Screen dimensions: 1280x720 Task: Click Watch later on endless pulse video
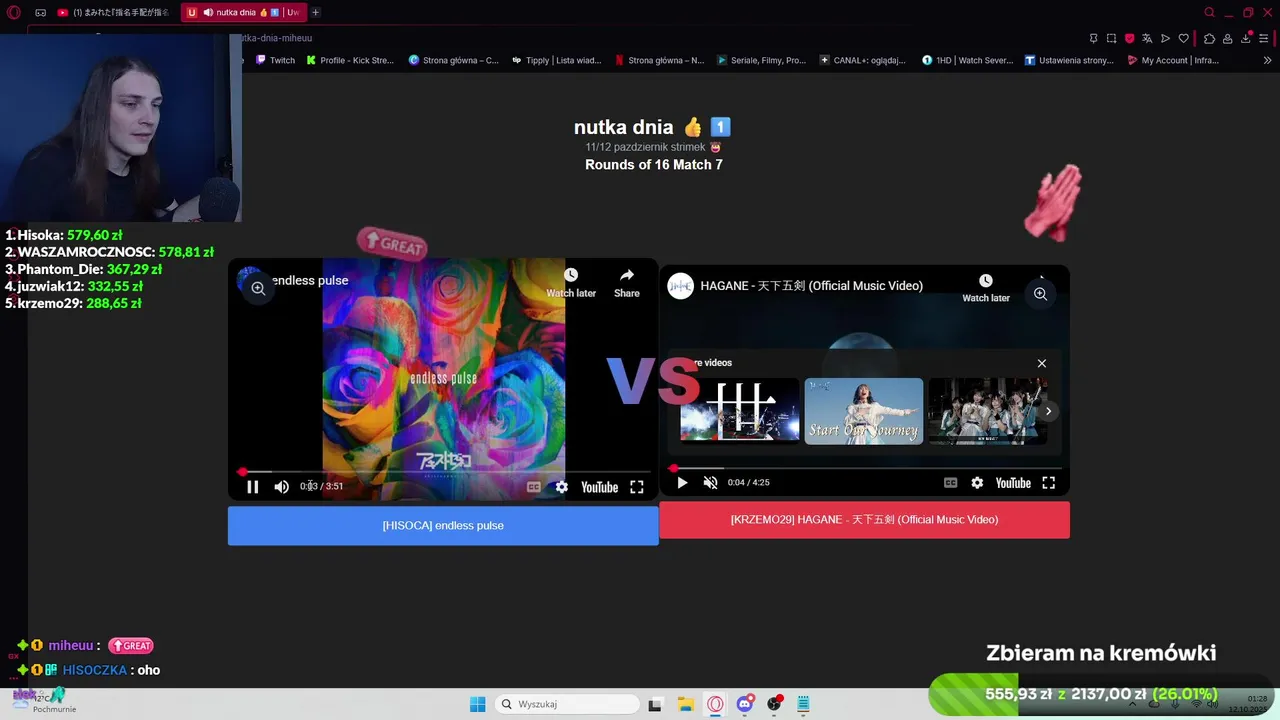pos(571,283)
